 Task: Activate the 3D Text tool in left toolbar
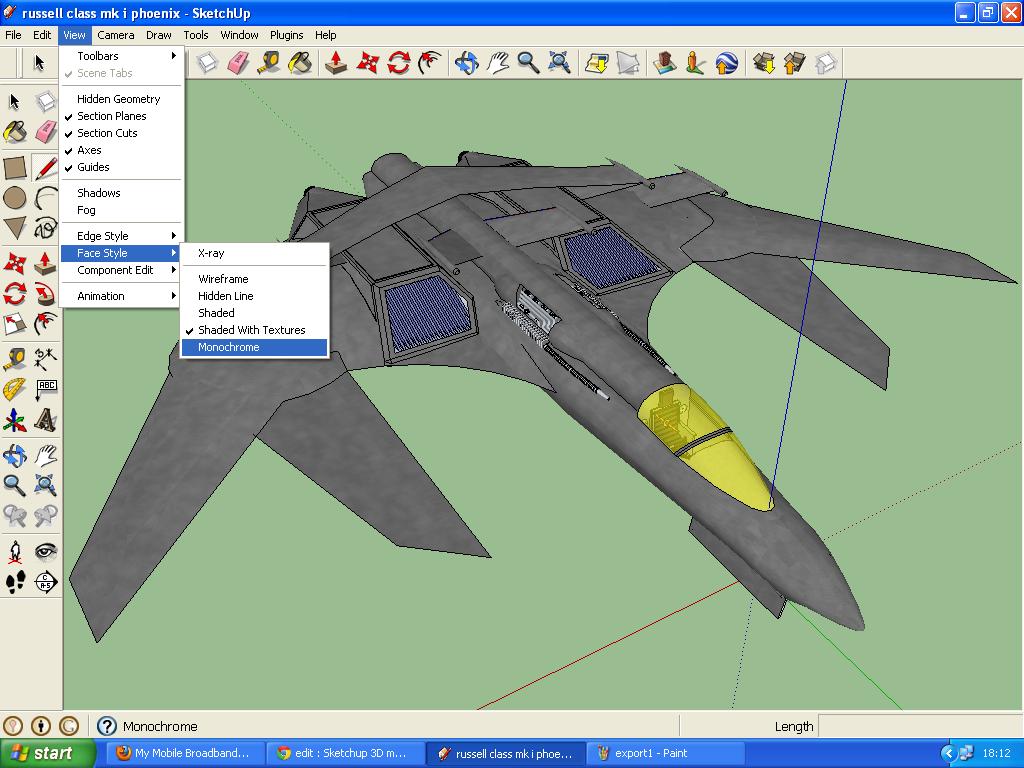(46, 421)
